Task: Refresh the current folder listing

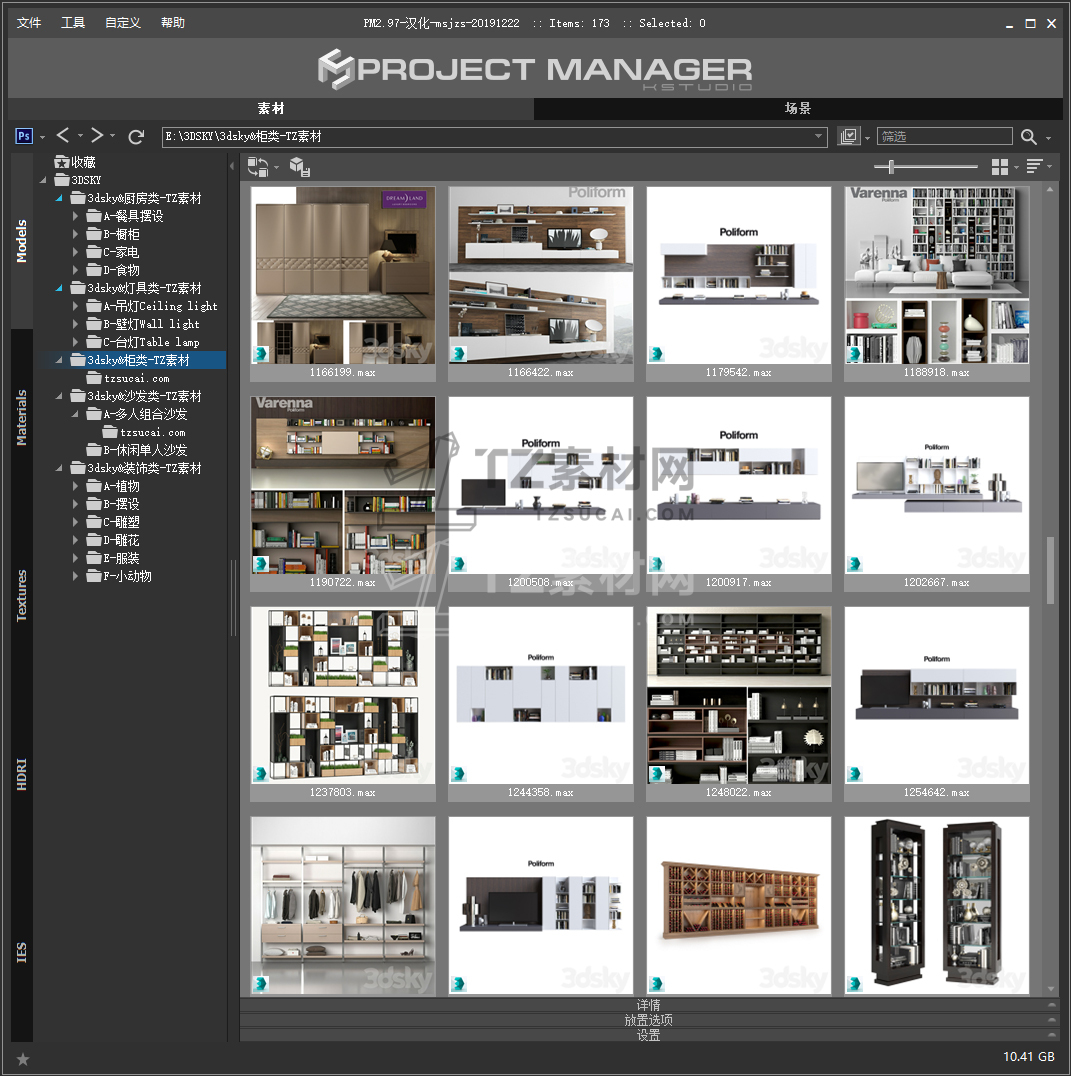Action: pyautogui.click(x=137, y=136)
